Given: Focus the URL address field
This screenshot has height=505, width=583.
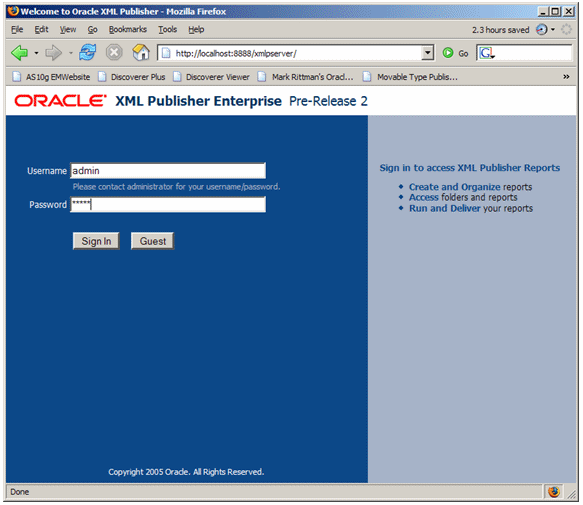Looking at the screenshot, I should (297, 53).
